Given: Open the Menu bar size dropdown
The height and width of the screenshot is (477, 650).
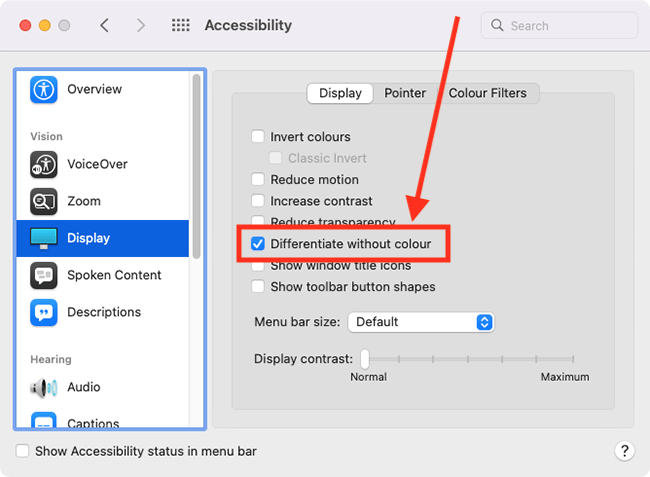Looking at the screenshot, I should (421, 322).
